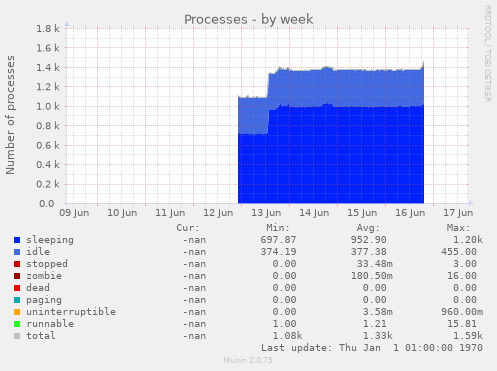Click the '1.8 k' y-axis label
This screenshot has height=371, width=497.
[x=48, y=29]
